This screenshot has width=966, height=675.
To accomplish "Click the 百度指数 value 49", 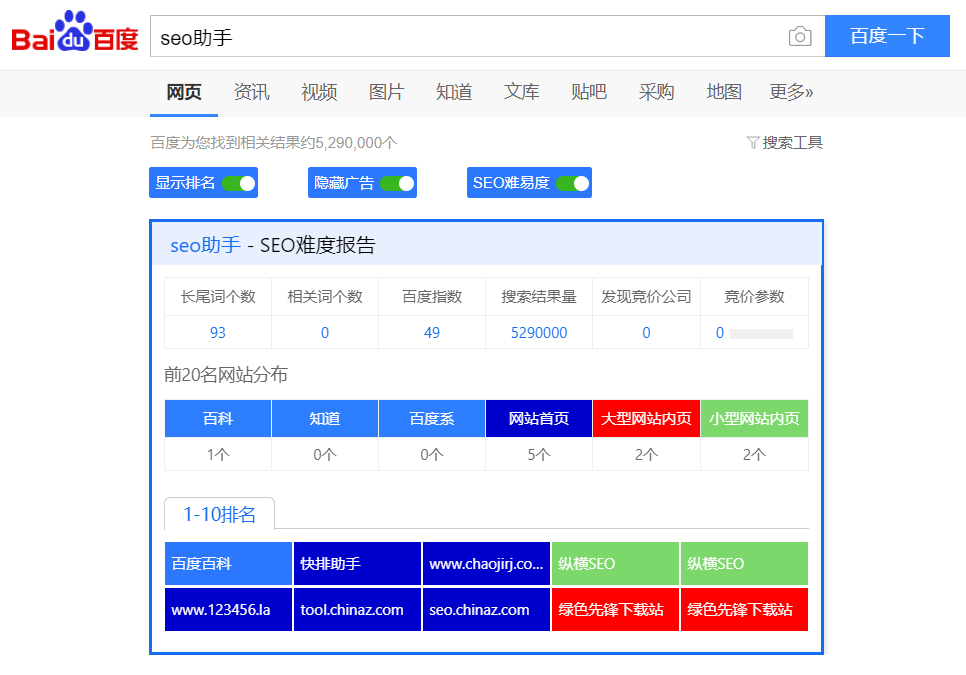I will pyautogui.click(x=431, y=333).
